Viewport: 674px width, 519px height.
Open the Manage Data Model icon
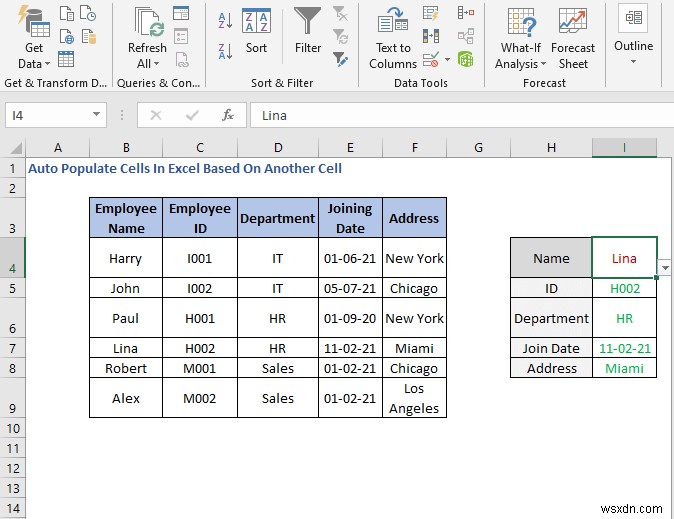click(x=466, y=59)
